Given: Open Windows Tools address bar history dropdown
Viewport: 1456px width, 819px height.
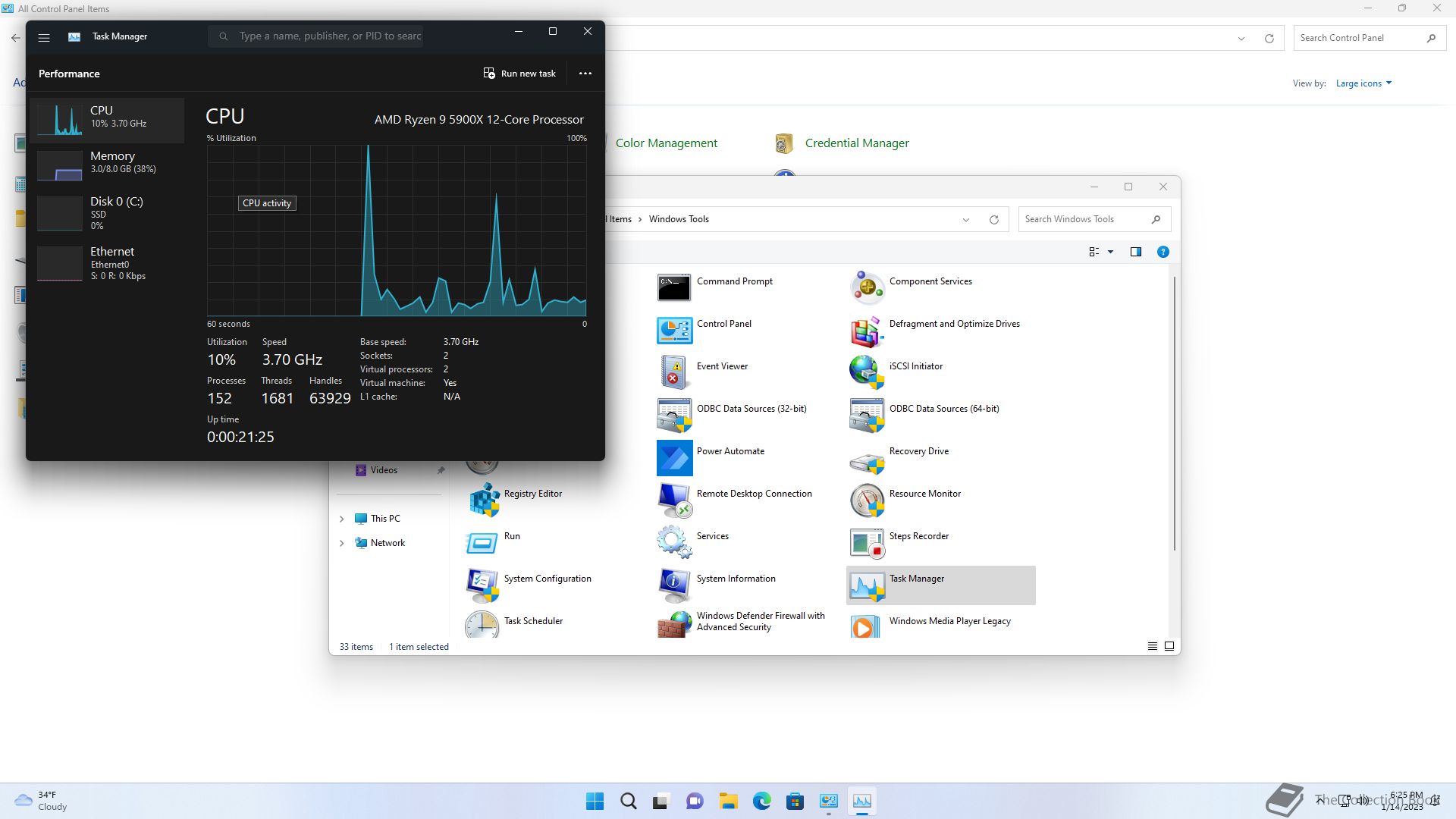Looking at the screenshot, I should point(966,220).
